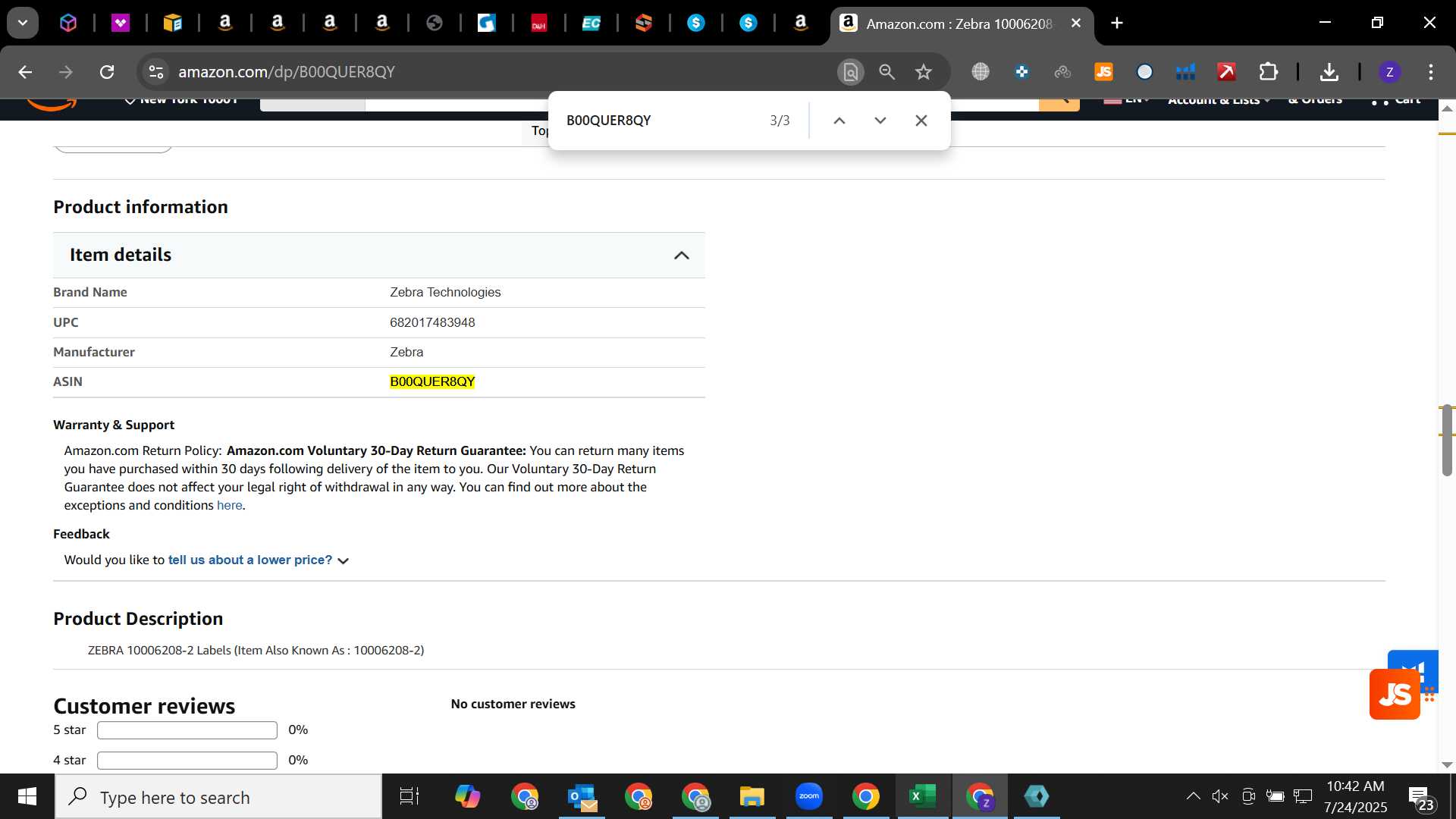
Task: Go back to previous page
Action: [x=25, y=72]
